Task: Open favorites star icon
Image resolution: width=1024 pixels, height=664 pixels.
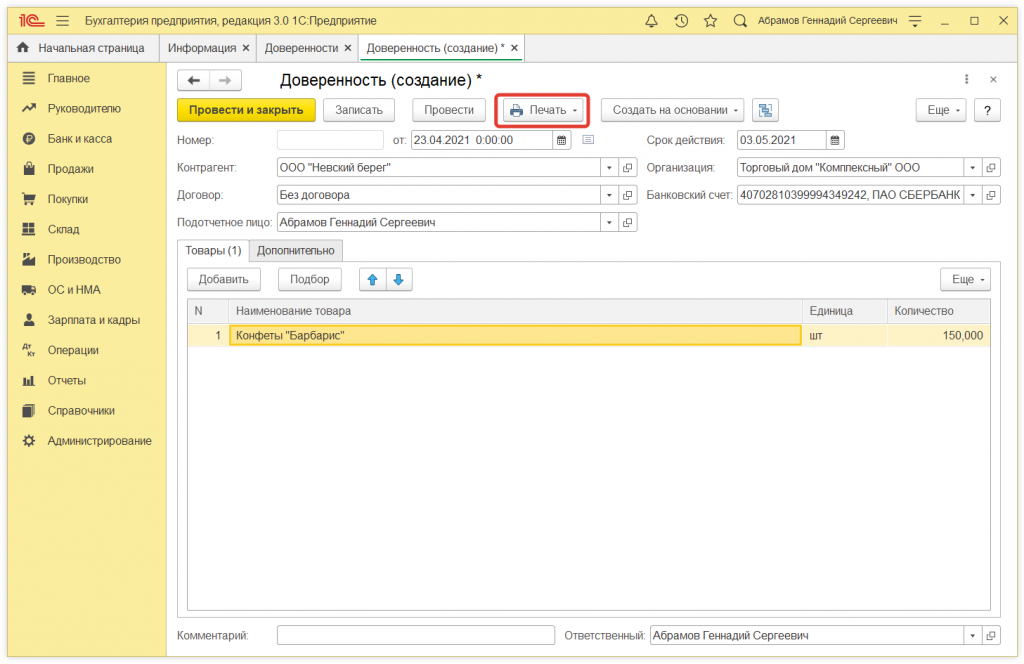Action: [710, 21]
